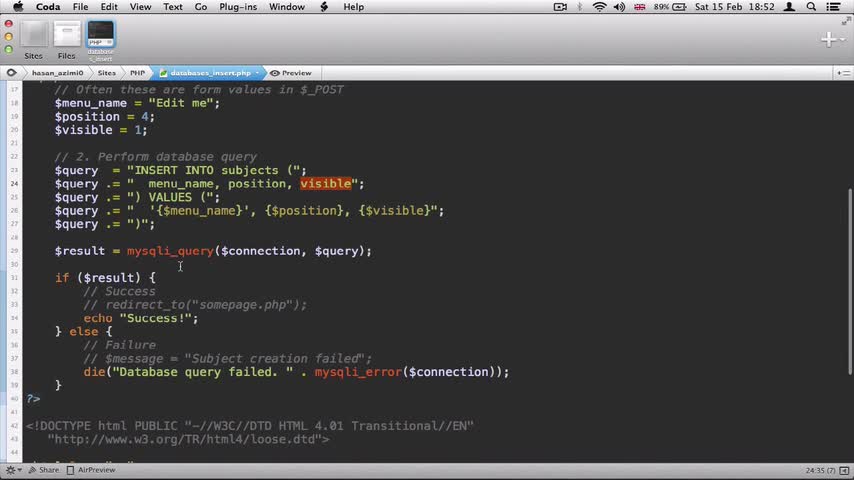Click the battery 89% indicator

[x=669, y=7]
